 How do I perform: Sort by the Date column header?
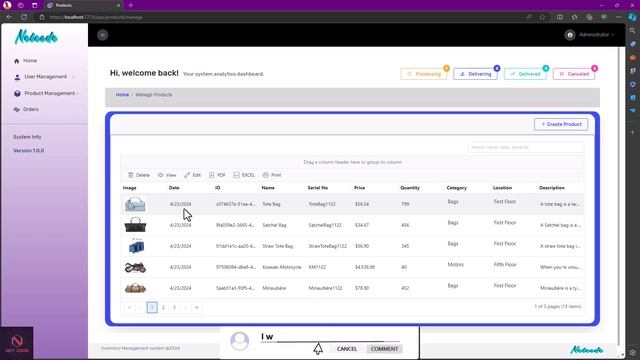pos(174,188)
